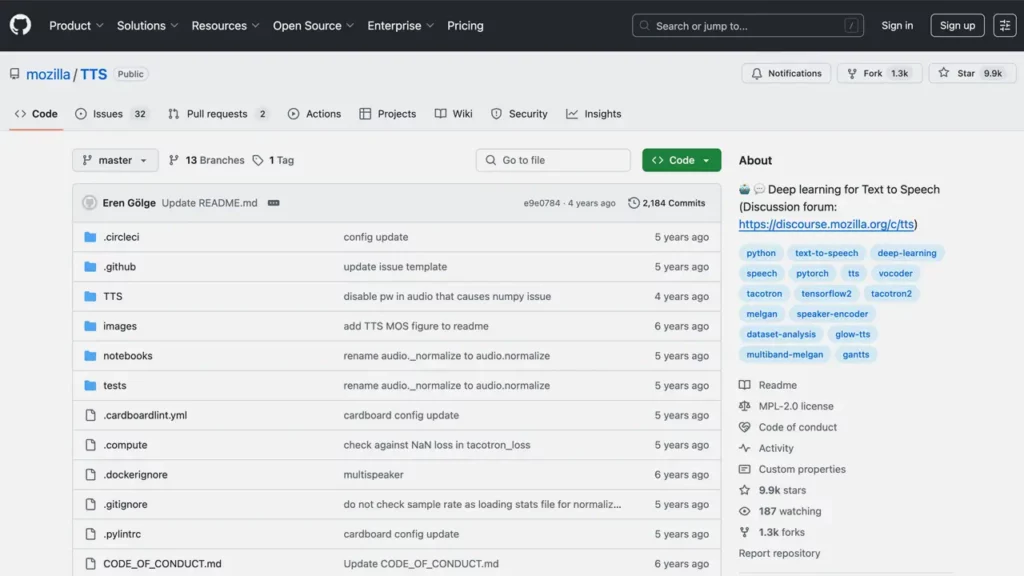1024x576 pixels.
Task: Expand the Solutions menu
Action: click(148, 25)
